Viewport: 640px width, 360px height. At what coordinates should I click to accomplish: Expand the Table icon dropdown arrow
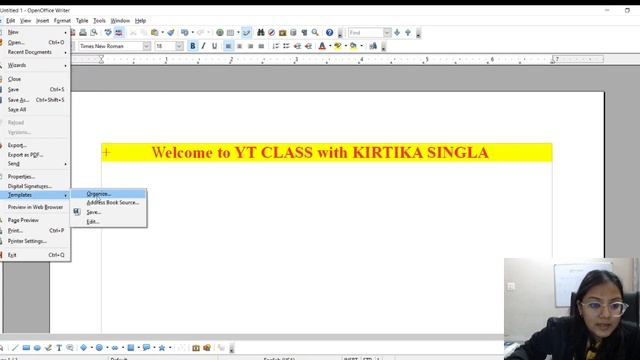tap(238, 33)
